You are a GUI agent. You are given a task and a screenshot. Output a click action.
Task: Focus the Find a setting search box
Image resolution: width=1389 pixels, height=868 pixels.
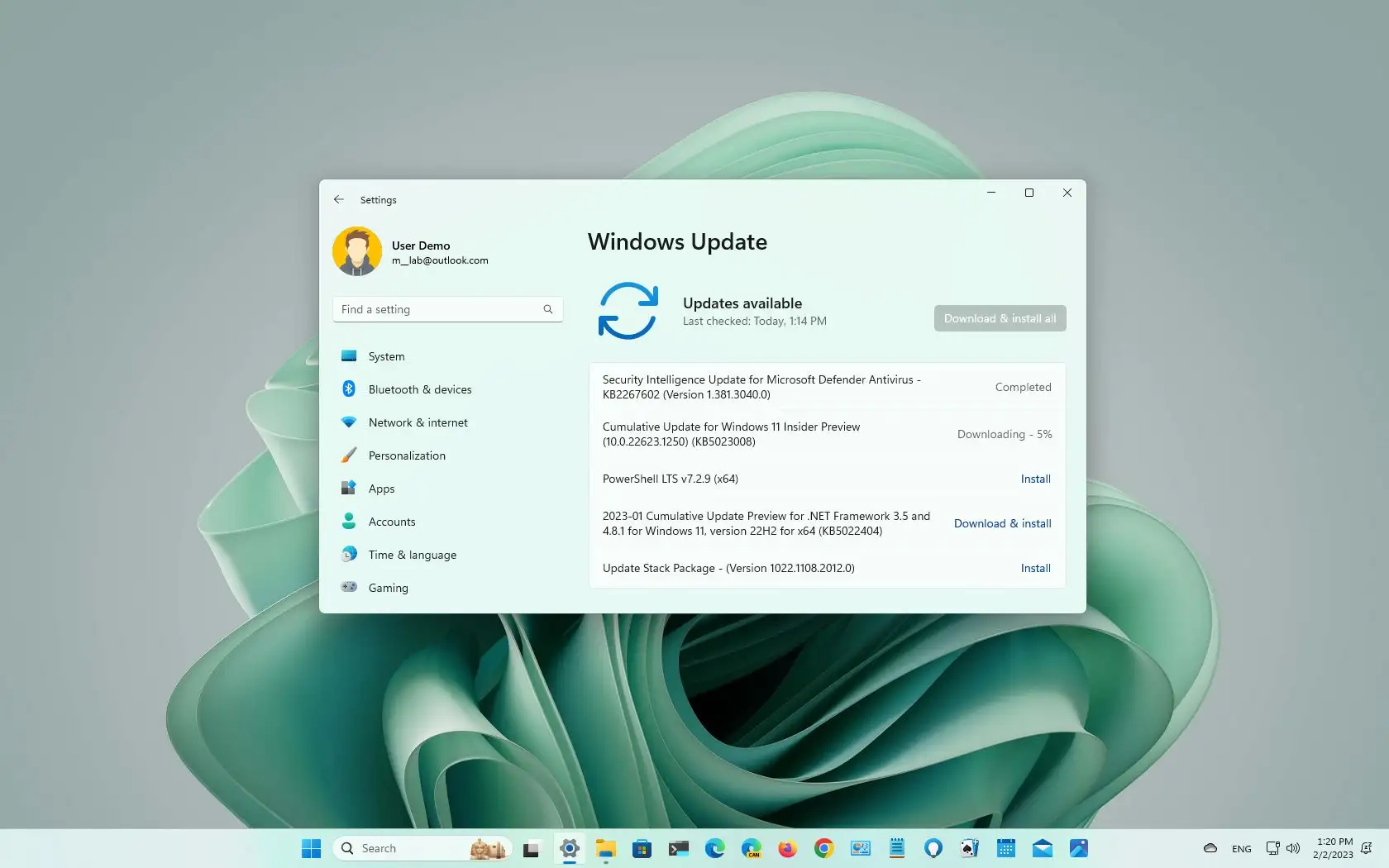pos(447,309)
